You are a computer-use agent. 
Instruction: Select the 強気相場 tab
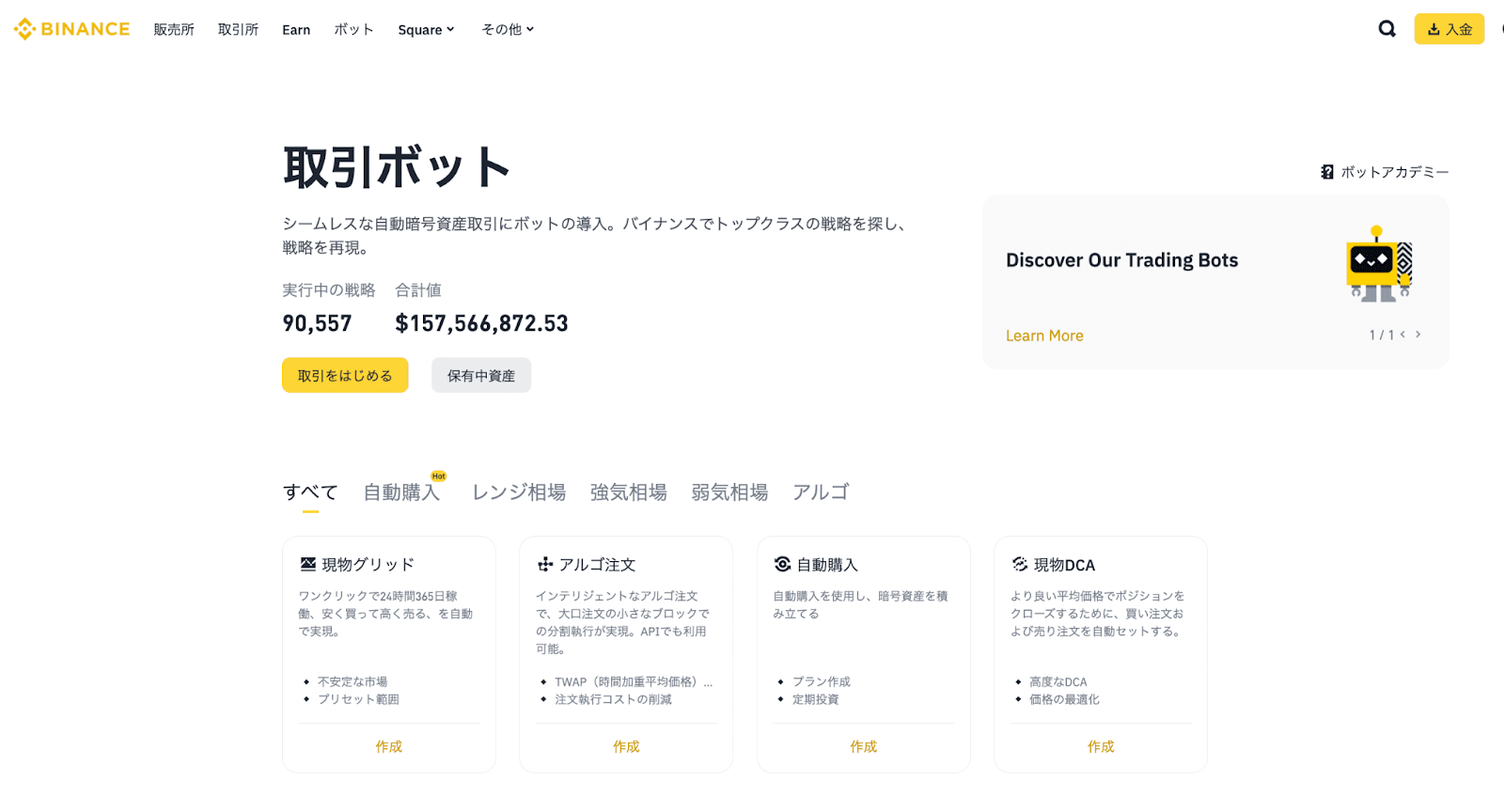click(629, 492)
